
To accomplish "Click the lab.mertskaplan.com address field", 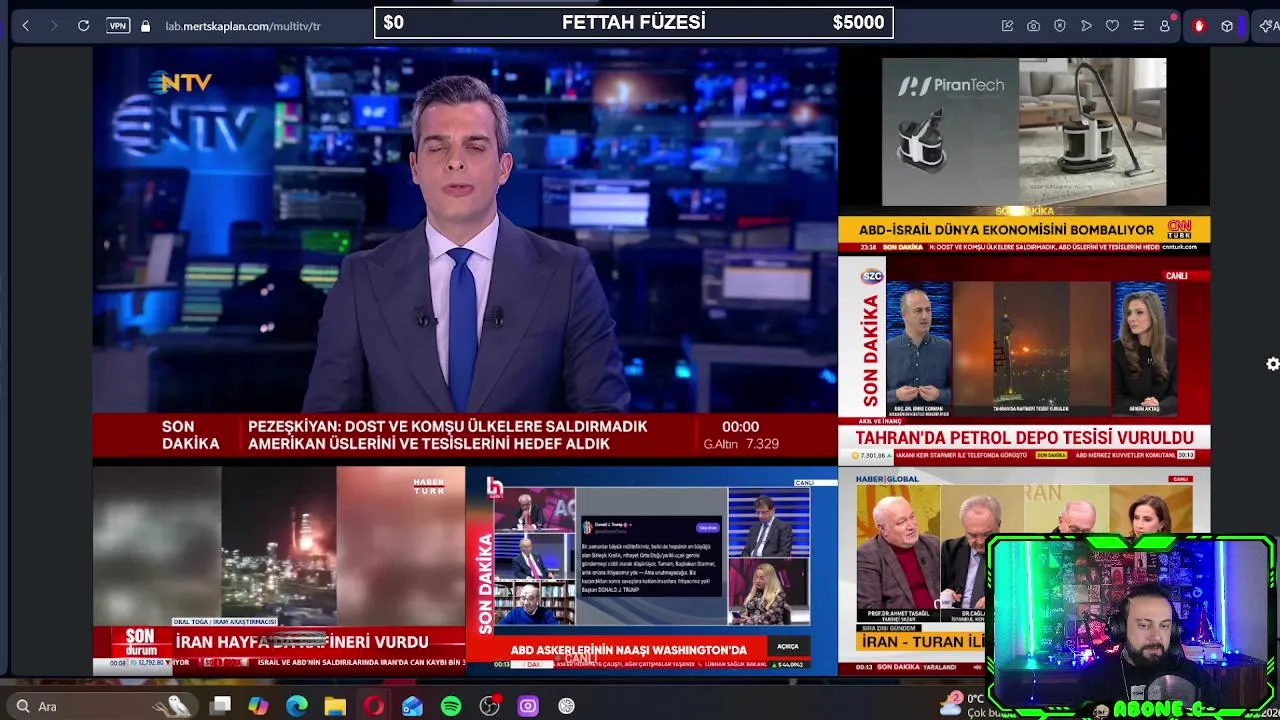I will click(x=243, y=26).
